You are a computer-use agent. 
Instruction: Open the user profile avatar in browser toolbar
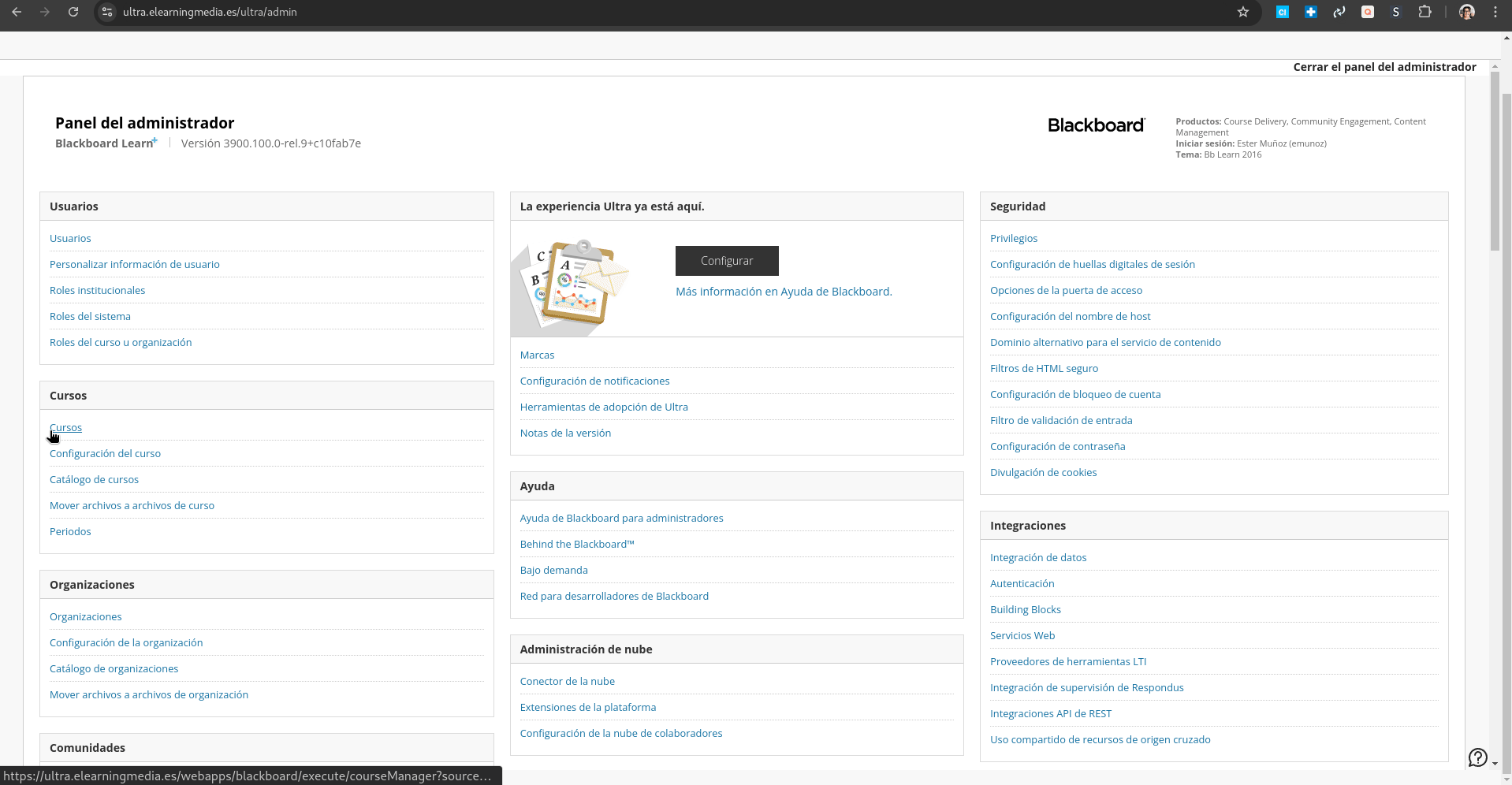[x=1466, y=12]
